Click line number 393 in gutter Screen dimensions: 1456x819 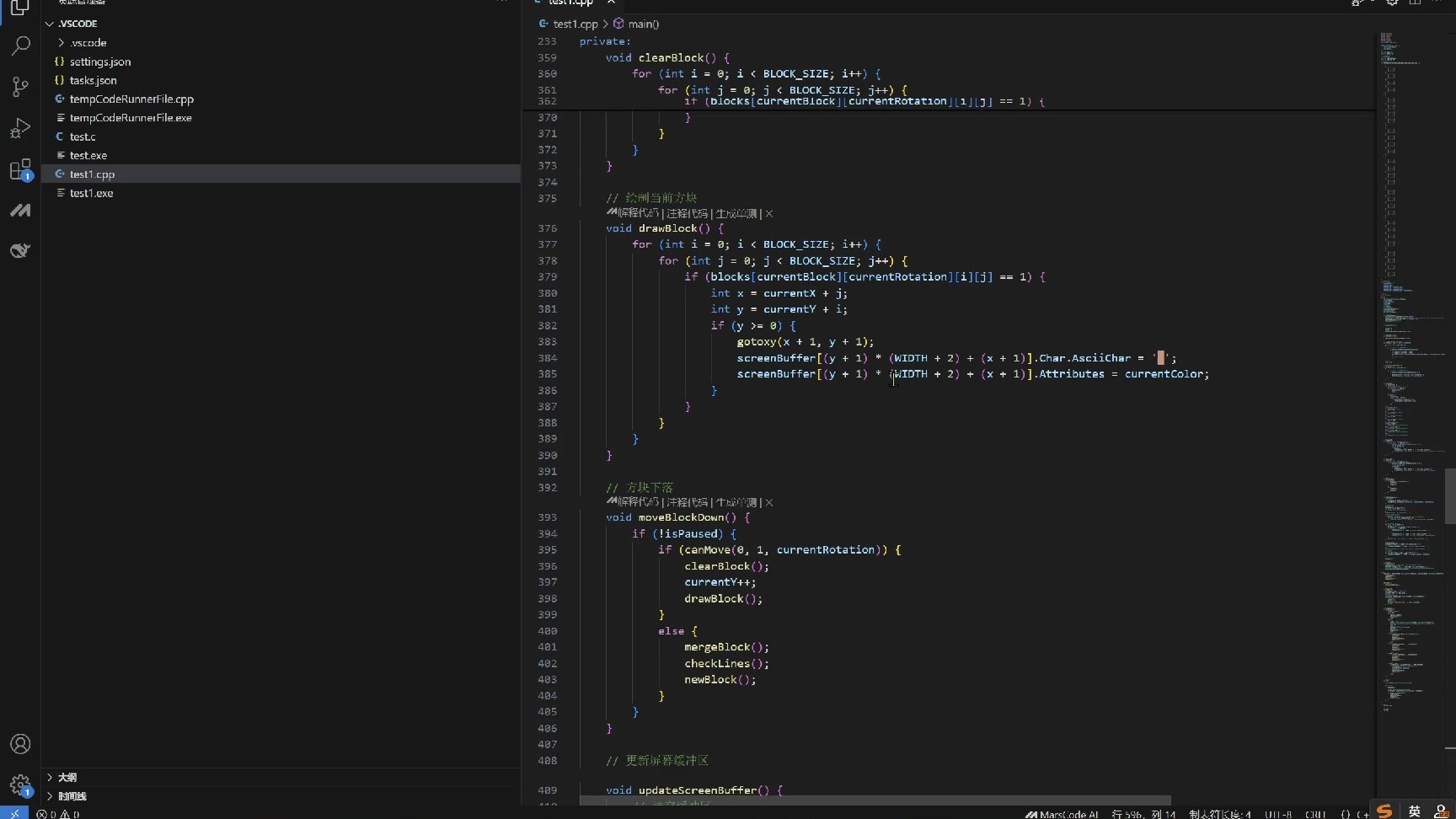(548, 517)
